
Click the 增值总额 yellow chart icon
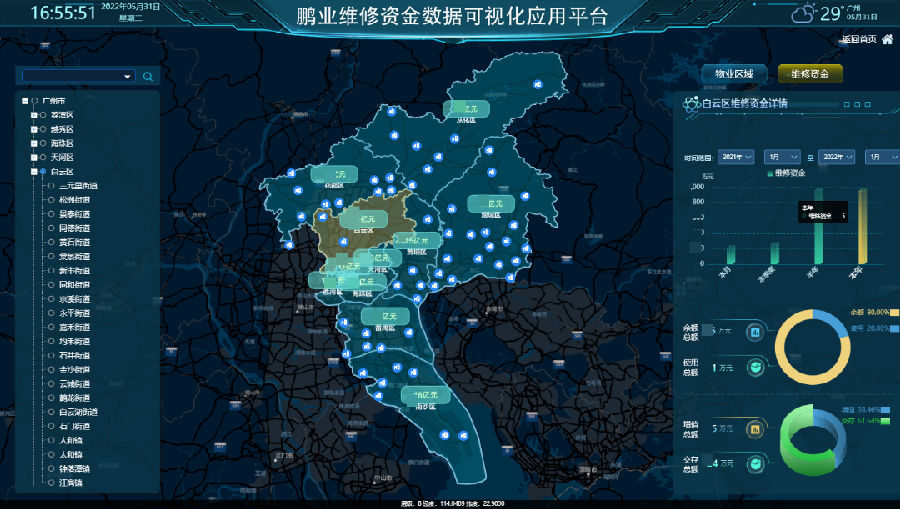point(755,429)
